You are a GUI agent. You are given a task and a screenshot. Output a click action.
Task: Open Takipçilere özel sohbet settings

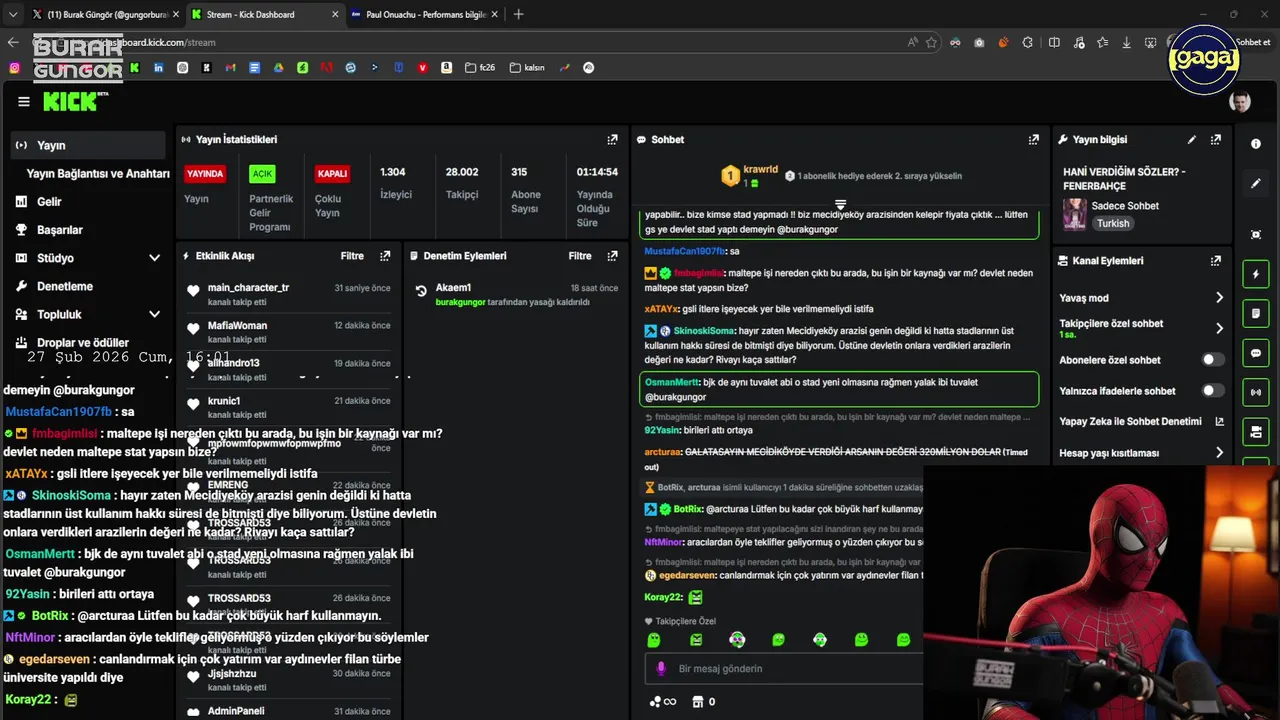(1142, 328)
